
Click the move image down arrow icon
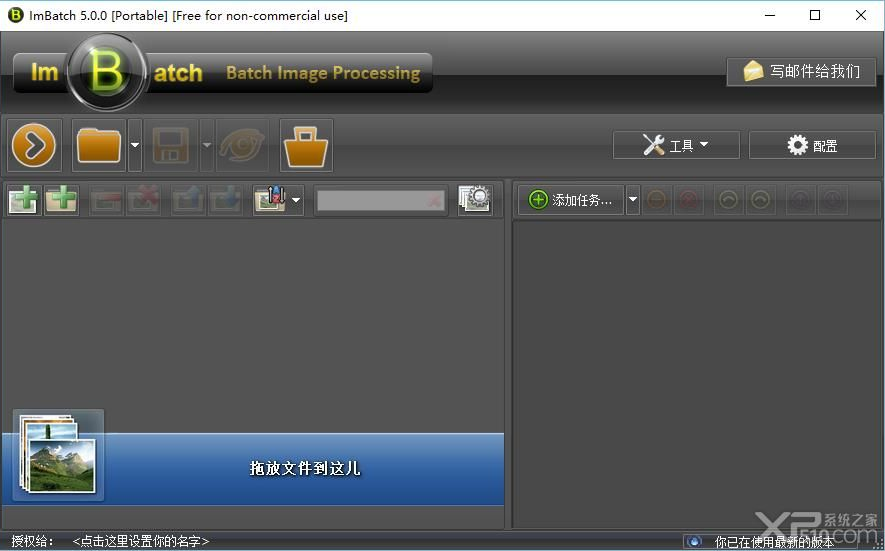(x=226, y=200)
